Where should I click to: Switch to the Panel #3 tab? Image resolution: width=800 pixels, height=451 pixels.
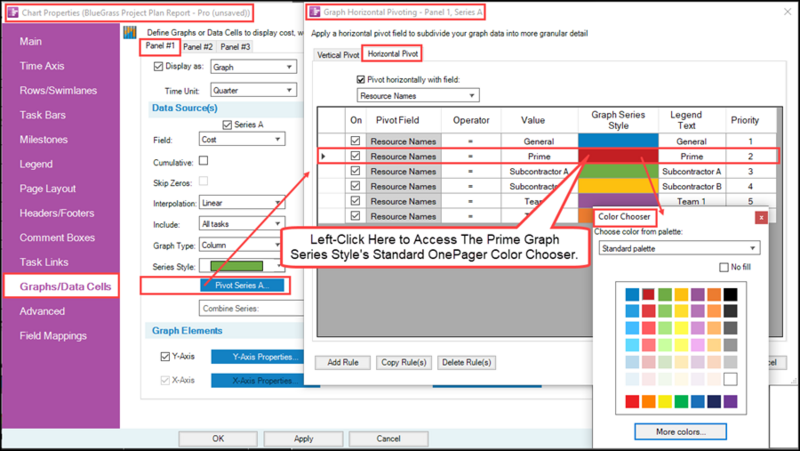point(235,47)
